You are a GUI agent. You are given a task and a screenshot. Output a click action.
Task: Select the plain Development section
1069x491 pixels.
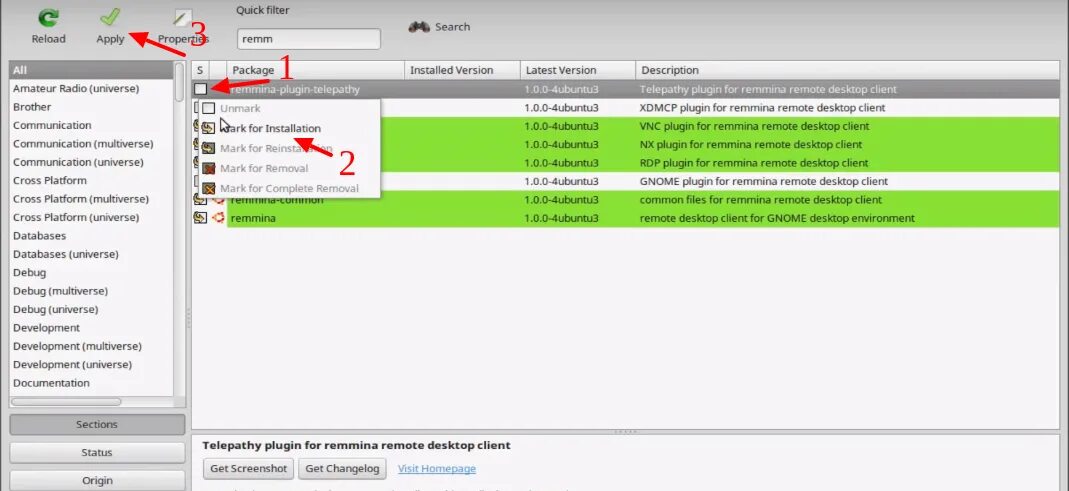coord(91,328)
